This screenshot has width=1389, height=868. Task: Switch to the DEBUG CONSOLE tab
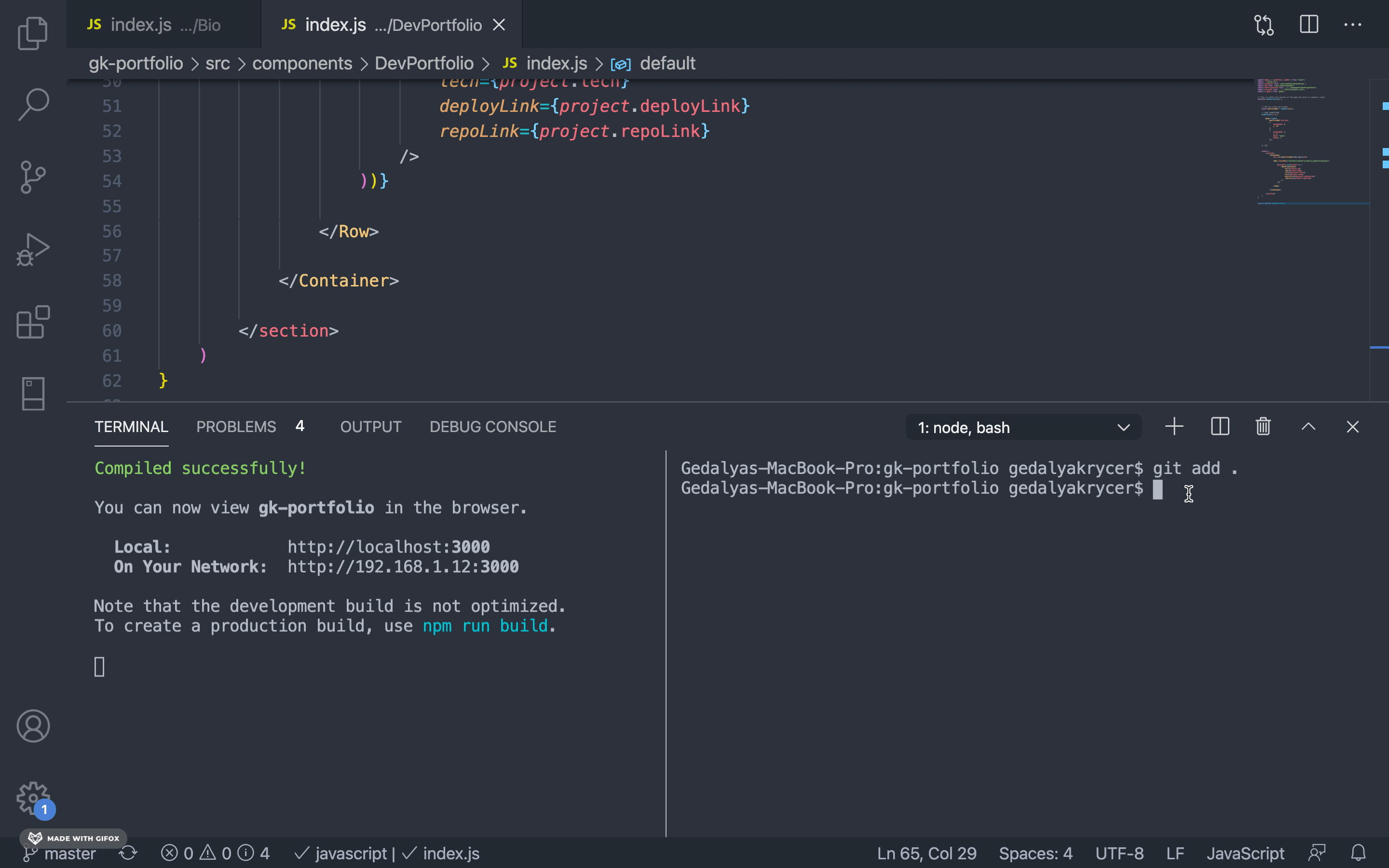click(x=492, y=427)
